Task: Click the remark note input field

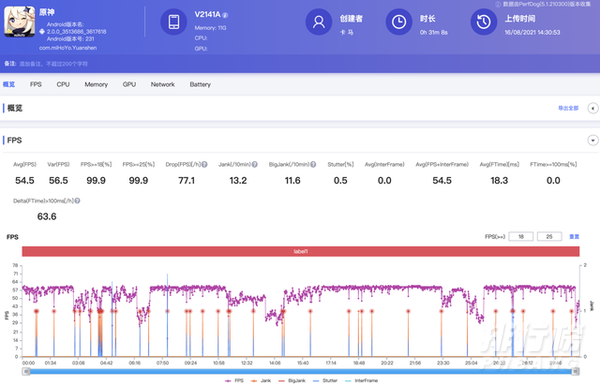Action: [54, 64]
